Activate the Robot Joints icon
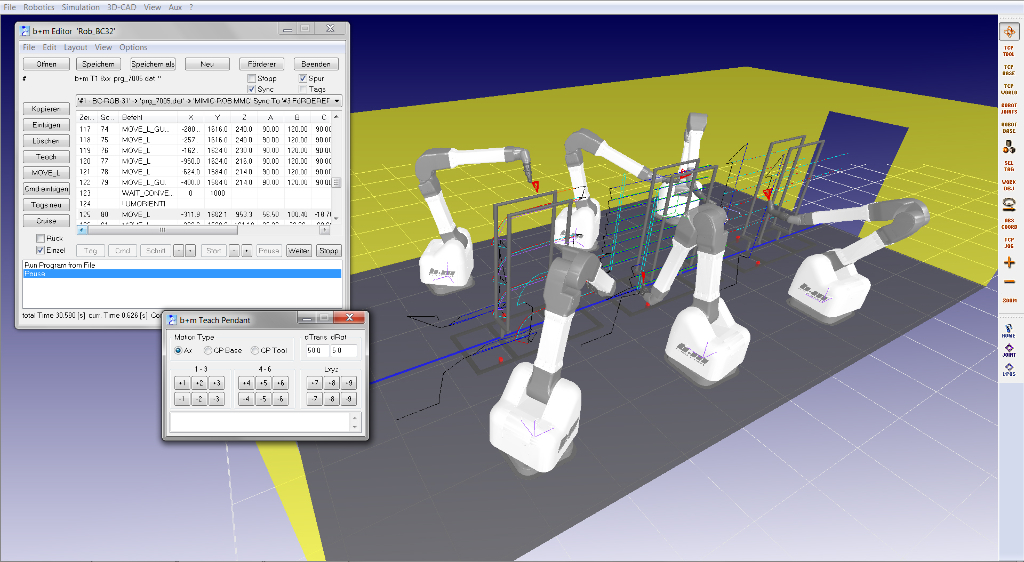Viewport: 1024px width, 562px height. pyautogui.click(x=1008, y=106)
